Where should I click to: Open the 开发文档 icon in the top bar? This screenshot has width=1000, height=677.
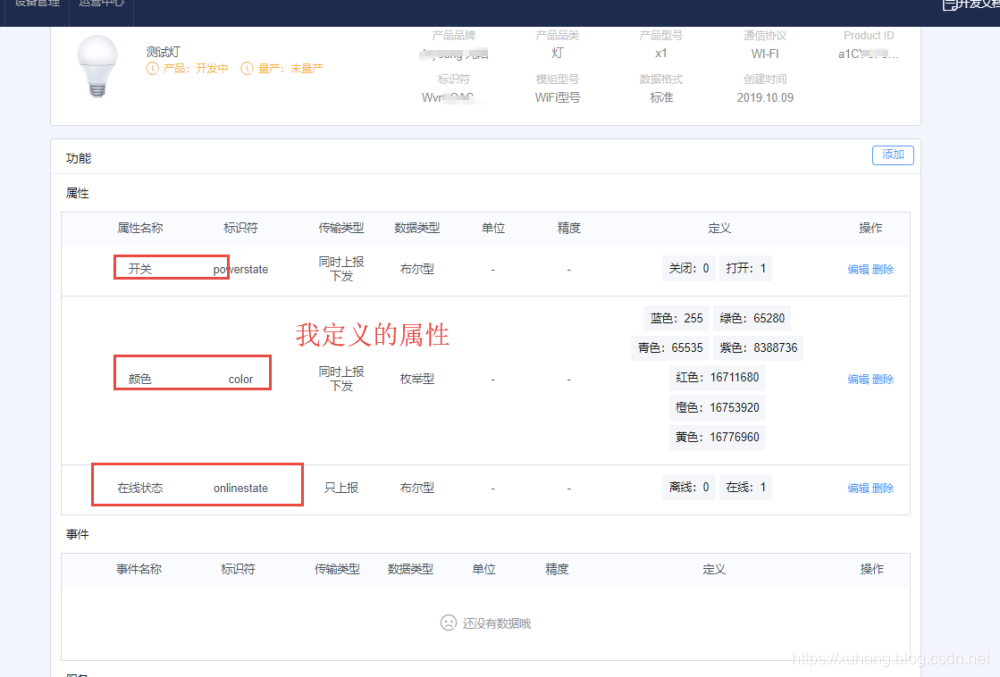[x=949, y=5]
